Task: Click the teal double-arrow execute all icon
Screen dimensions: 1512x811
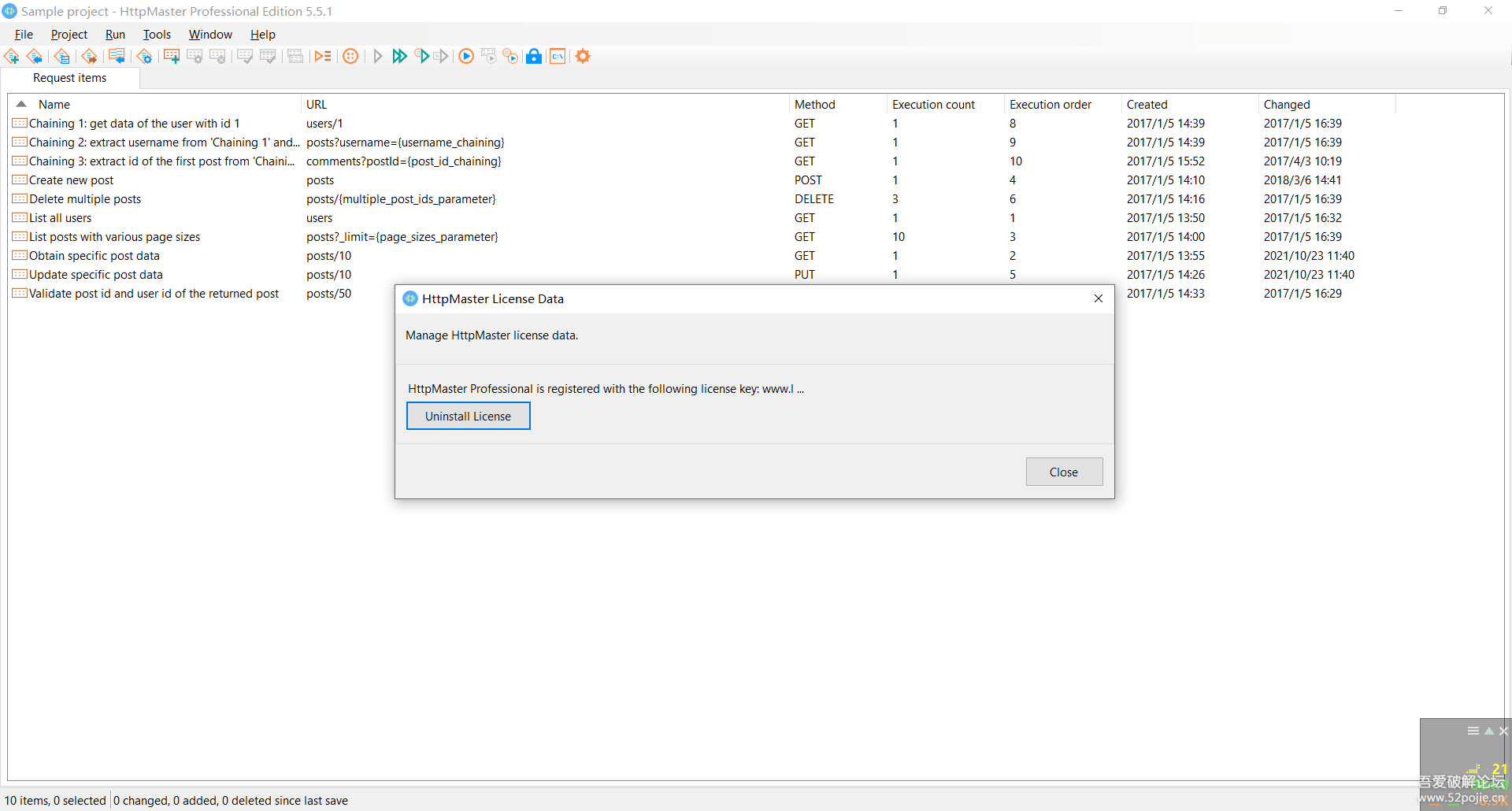Action: coord(399,57)
